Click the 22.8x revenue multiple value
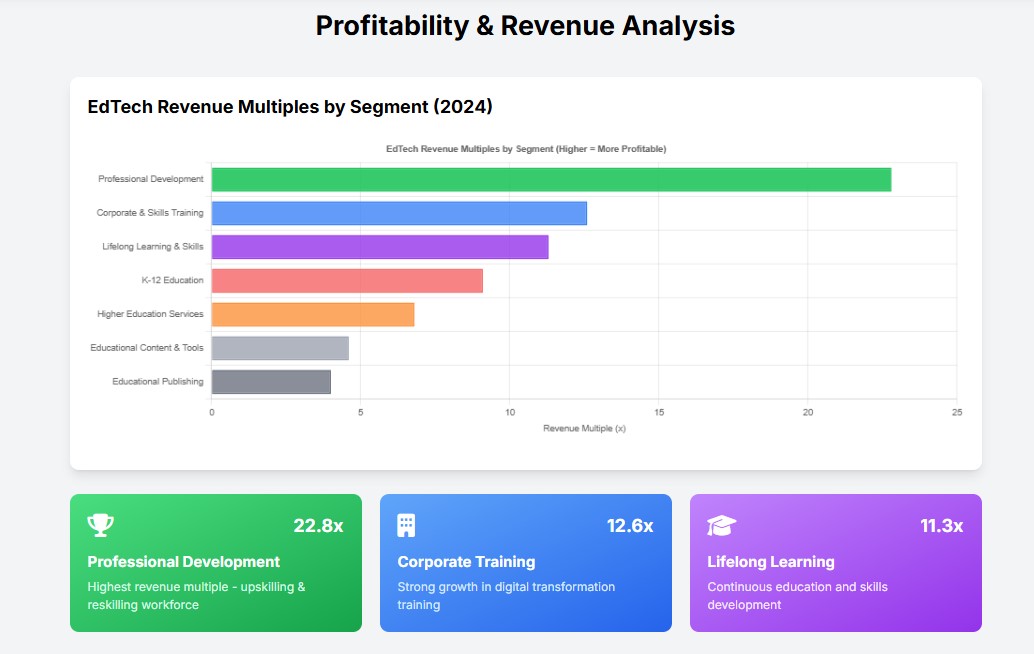This screenshot has height=654, width=1034. tap(318, 526)
